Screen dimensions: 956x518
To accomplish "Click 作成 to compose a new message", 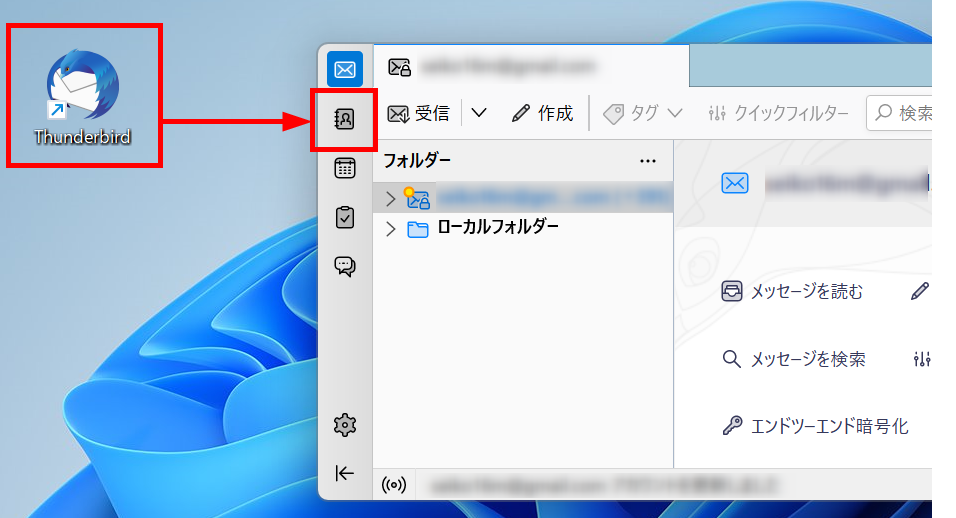I will tap(542, 113).
